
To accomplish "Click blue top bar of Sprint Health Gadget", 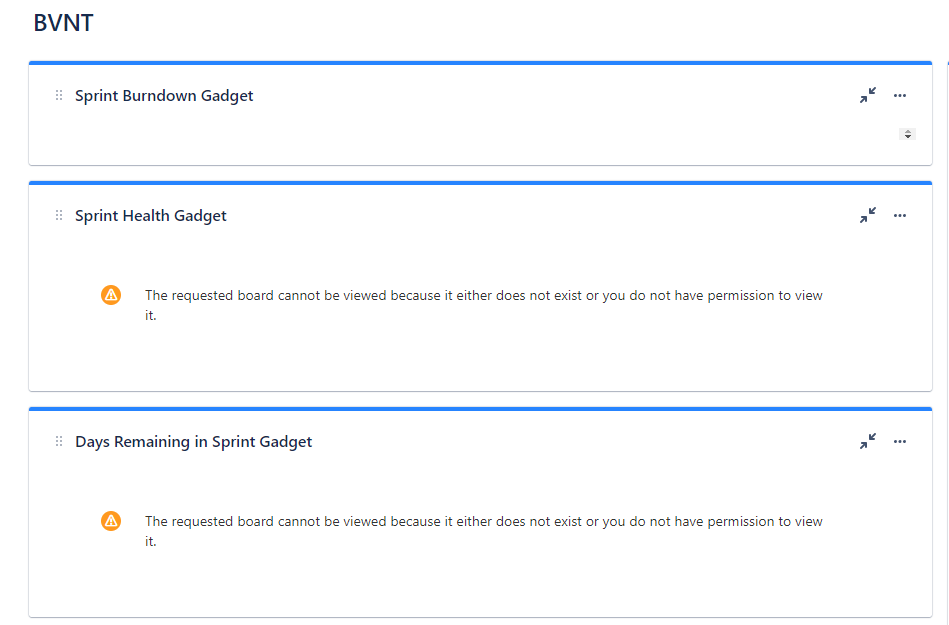I will (x=481, y=183).
